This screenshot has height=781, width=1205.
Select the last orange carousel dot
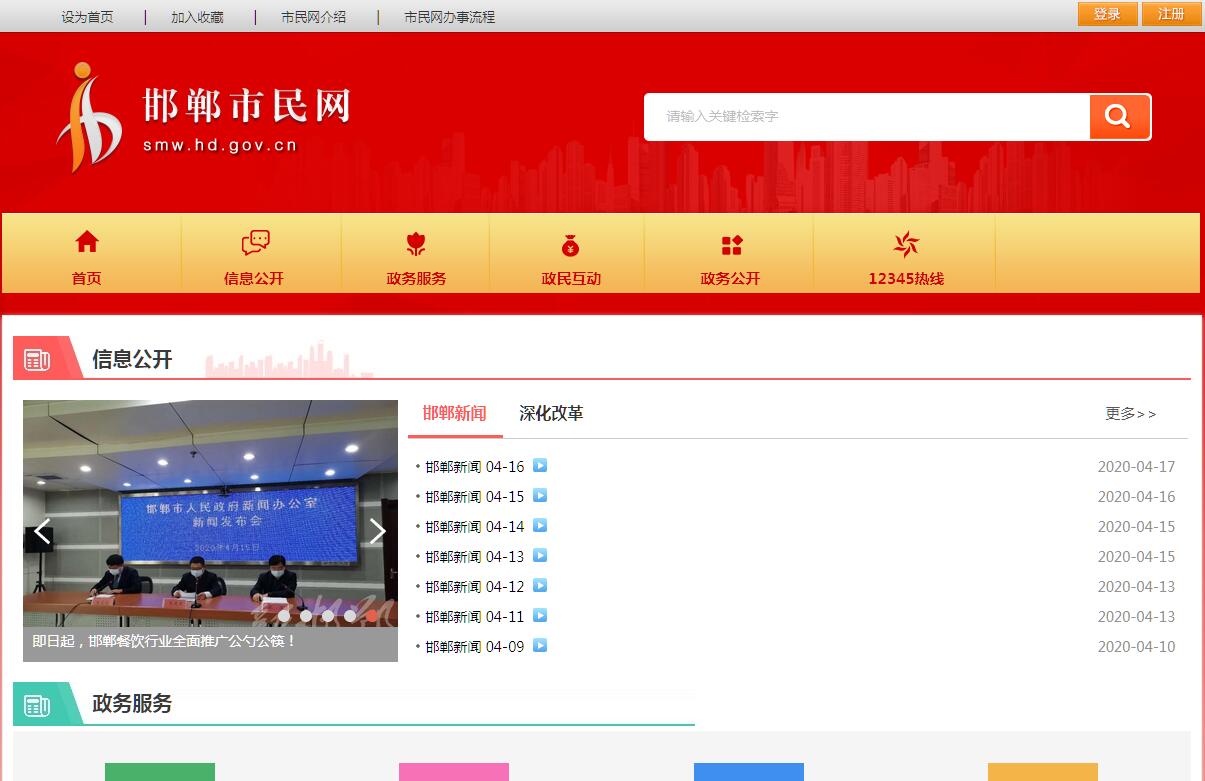point(372,616)
